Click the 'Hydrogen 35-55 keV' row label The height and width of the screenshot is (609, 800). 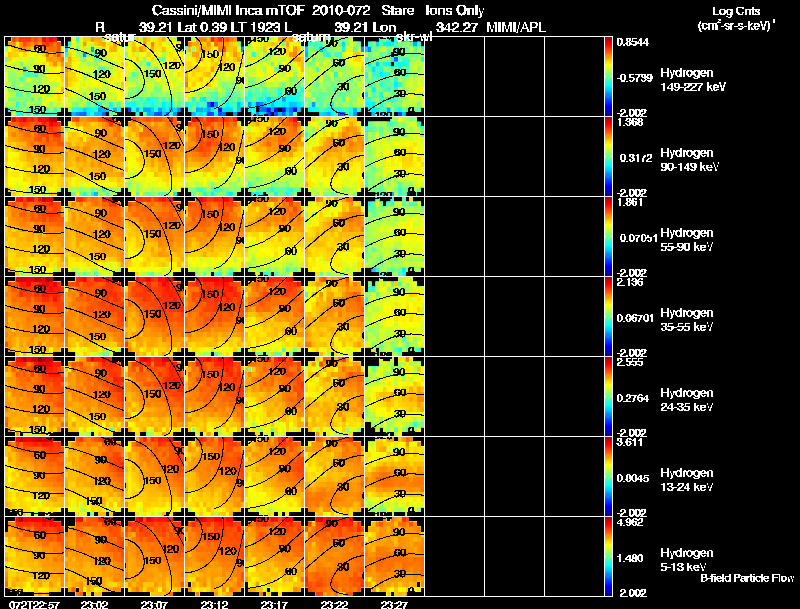click(687, 320)
